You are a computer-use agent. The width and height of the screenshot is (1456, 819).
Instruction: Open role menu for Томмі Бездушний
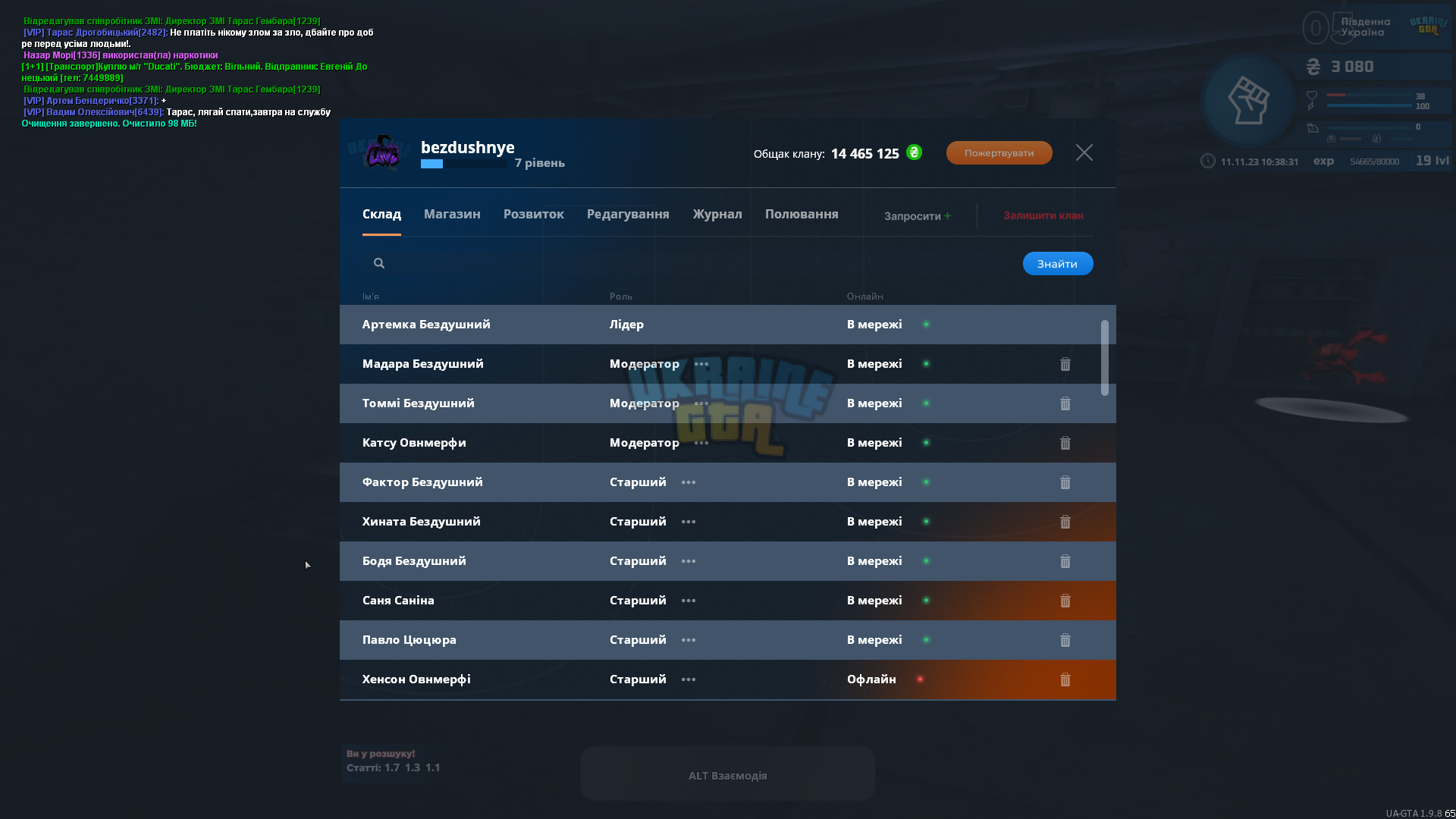point(701,403)
